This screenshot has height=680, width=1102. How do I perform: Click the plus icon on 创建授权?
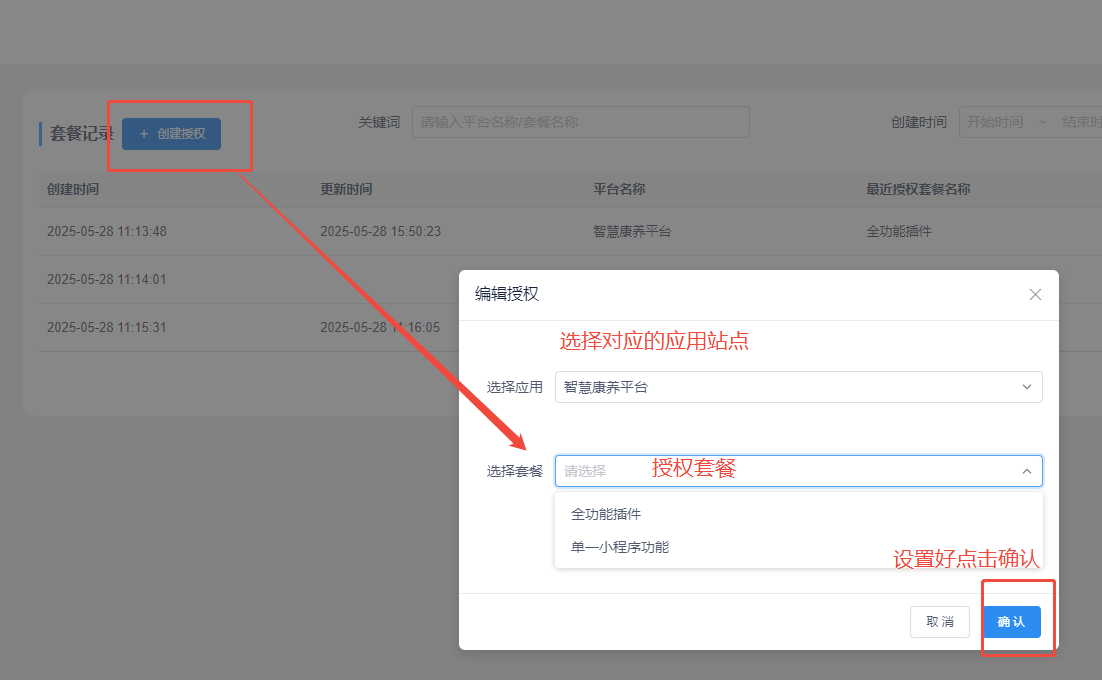tap(144, 133)
